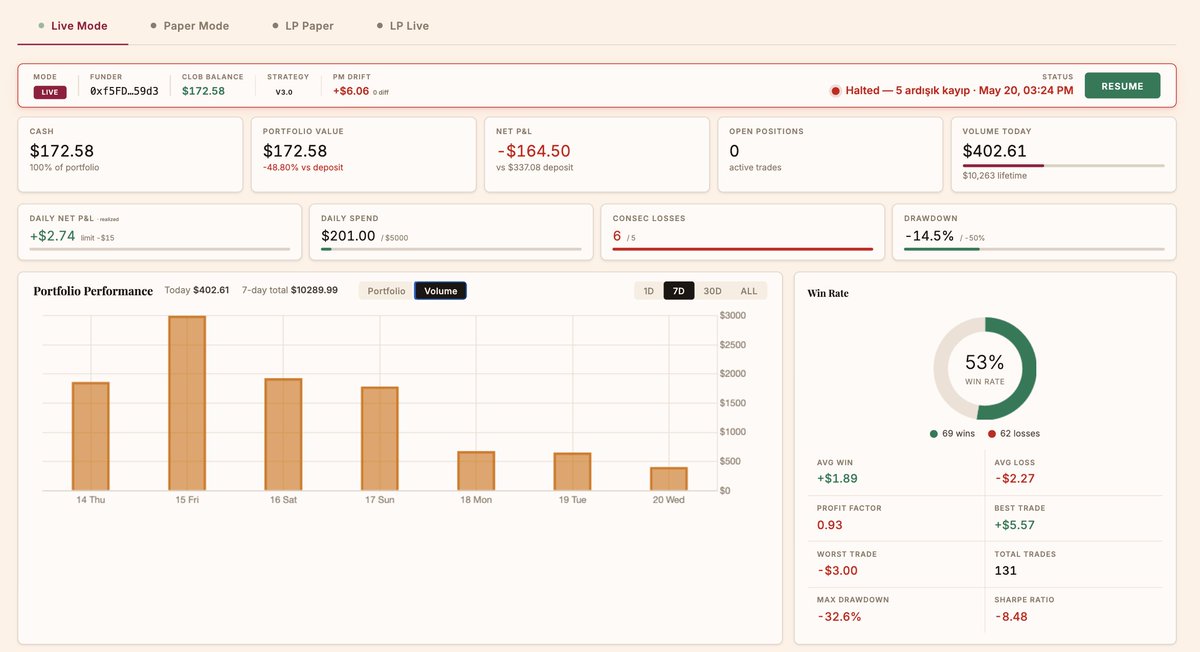This screenshot has height=652, width=1200.
Task: Click the 16 Sat volume bar
Action: [283, 435]
